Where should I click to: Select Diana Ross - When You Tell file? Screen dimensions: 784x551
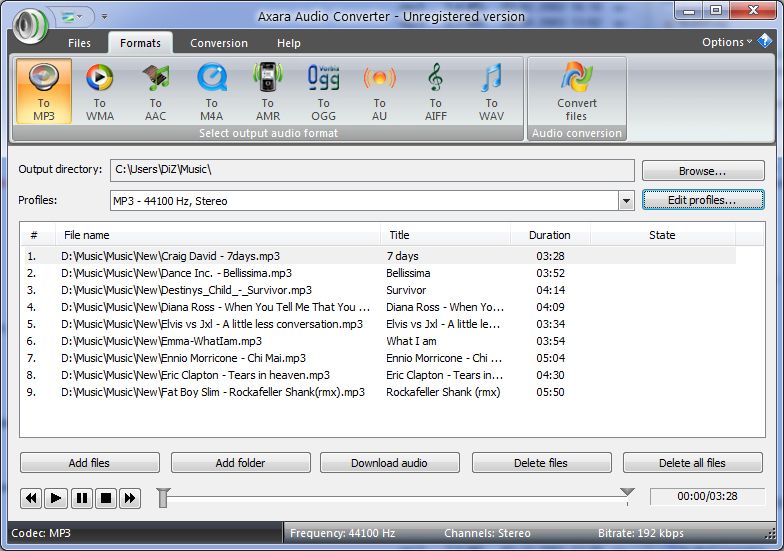(x=380, y=307)
